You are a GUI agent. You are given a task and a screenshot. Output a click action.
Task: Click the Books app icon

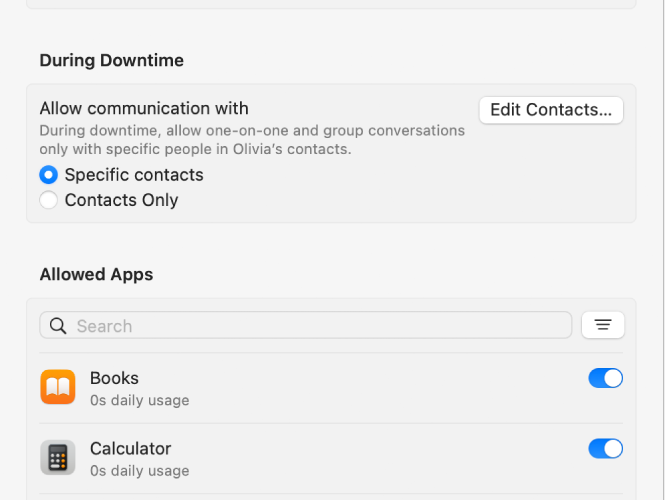coord(58,387)
